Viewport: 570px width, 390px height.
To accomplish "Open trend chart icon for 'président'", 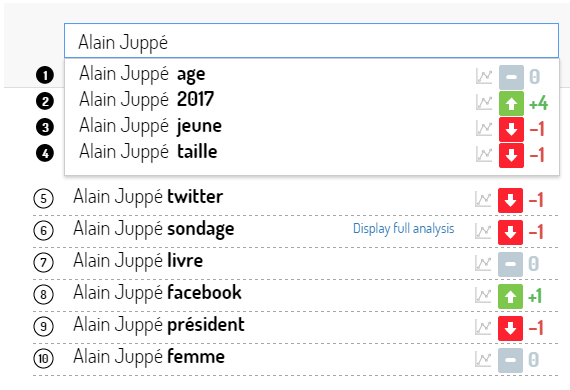I will pos(483,327).
